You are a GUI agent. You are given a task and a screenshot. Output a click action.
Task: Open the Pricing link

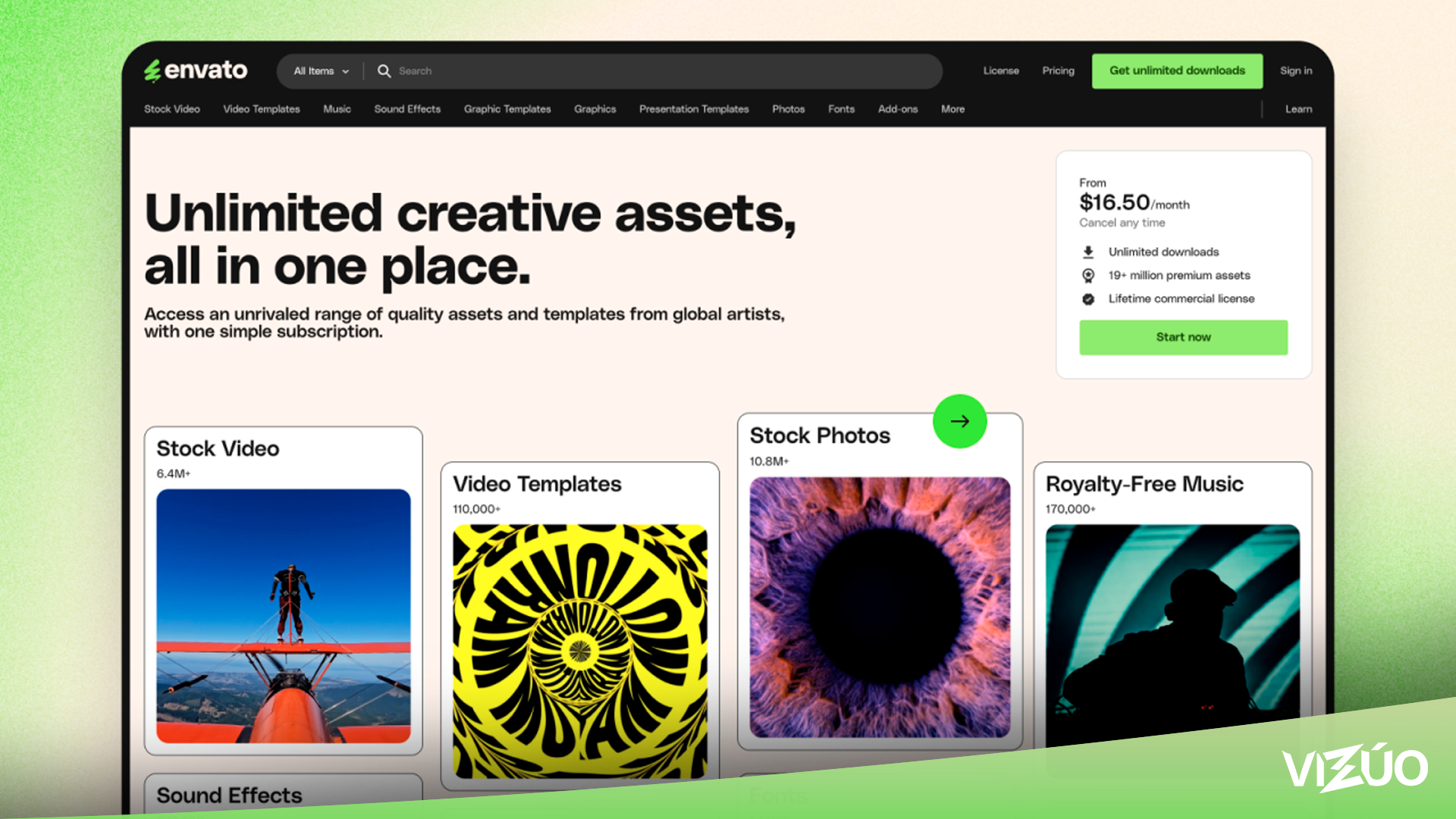pyautogui.click(x=1058, y=71)
